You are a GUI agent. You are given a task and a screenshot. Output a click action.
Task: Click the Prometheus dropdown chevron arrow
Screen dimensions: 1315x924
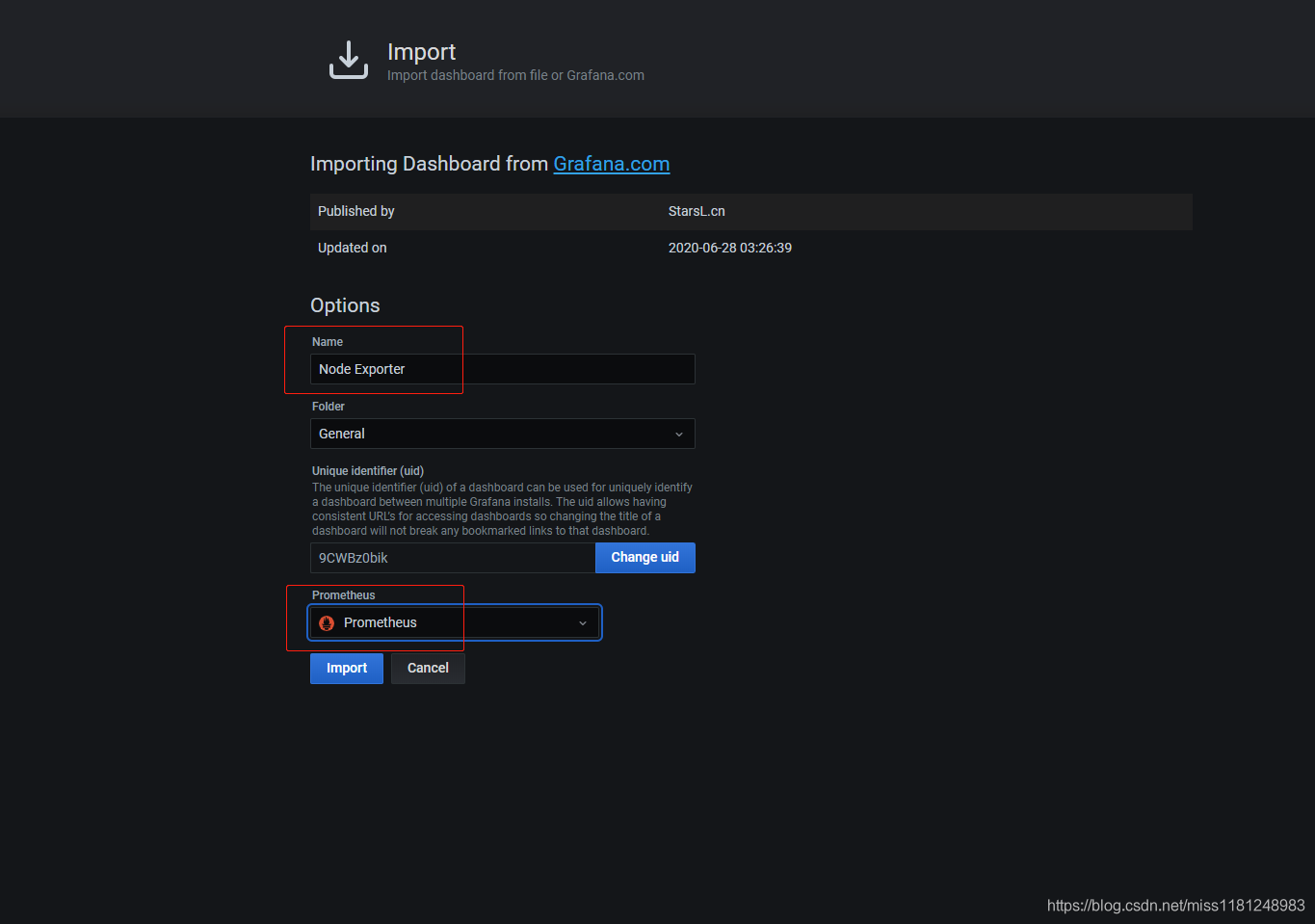point(582,623)
